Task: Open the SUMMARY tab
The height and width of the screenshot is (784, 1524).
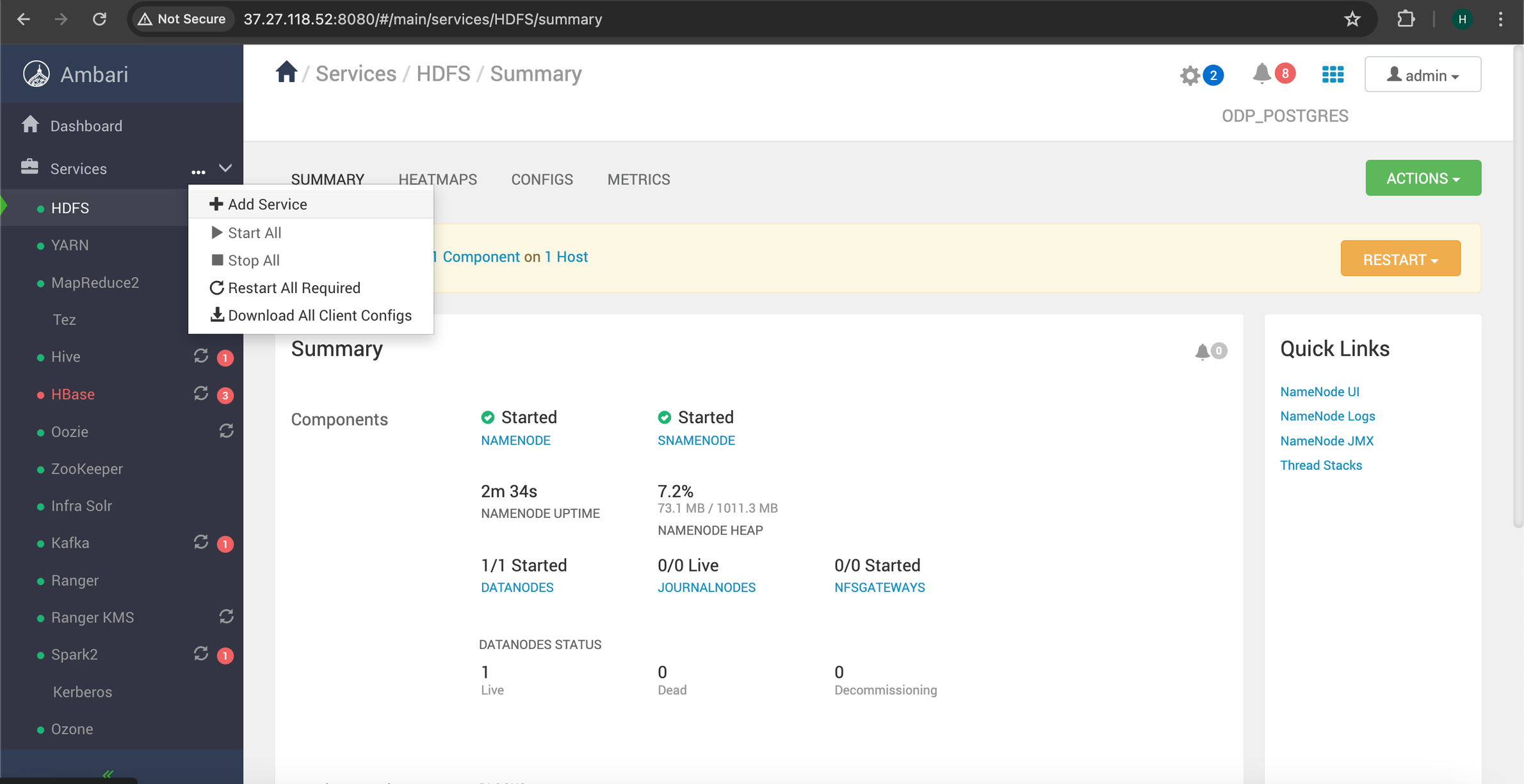Action: pyautogui.click(x=328, y=179)
